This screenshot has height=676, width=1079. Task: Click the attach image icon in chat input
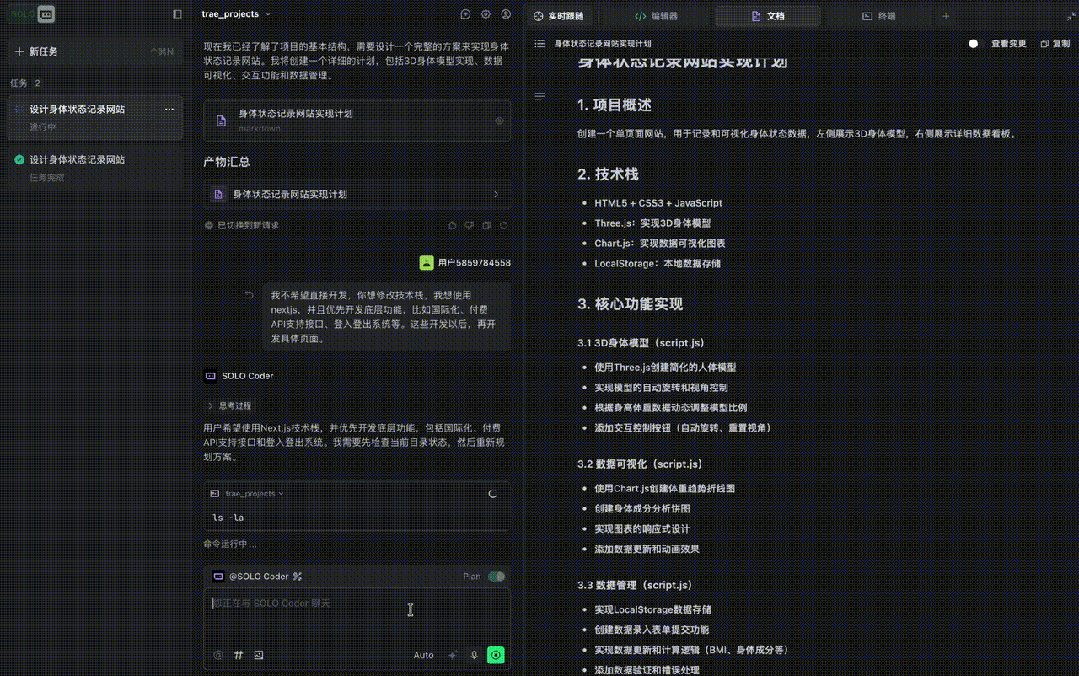coord(259,655)
